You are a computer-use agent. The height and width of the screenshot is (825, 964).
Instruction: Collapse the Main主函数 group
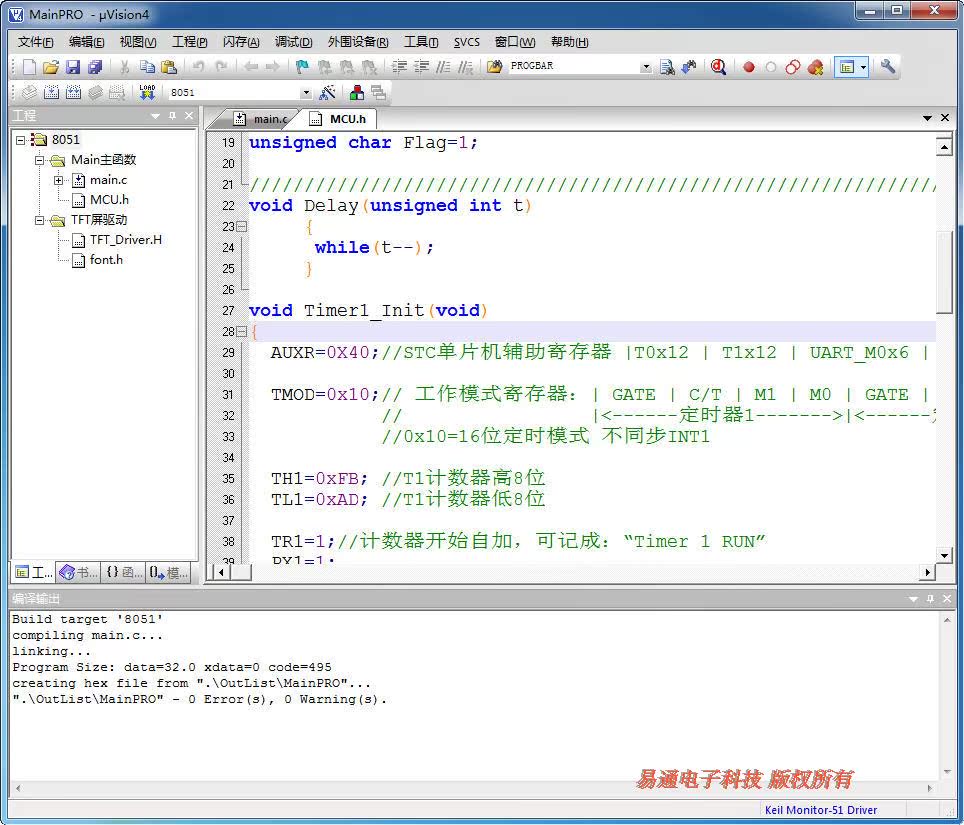point(40,160)
